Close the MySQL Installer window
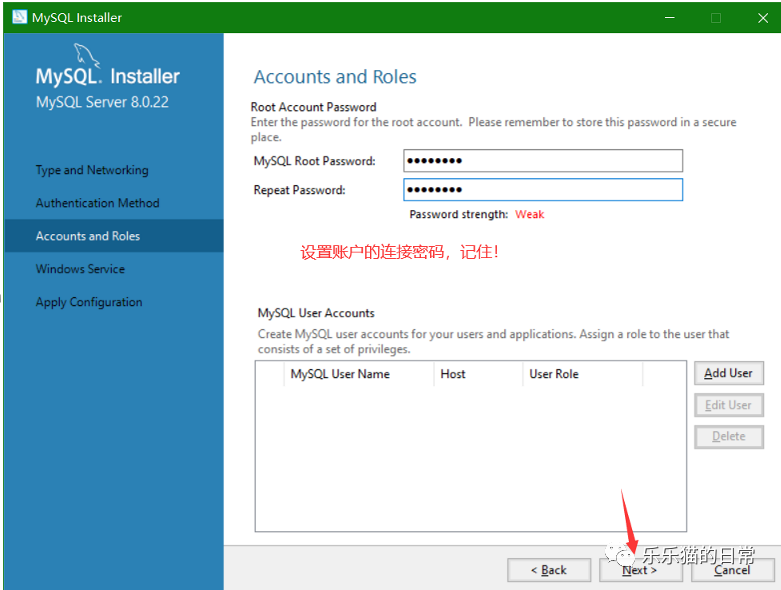 click(x=763, y=17)
